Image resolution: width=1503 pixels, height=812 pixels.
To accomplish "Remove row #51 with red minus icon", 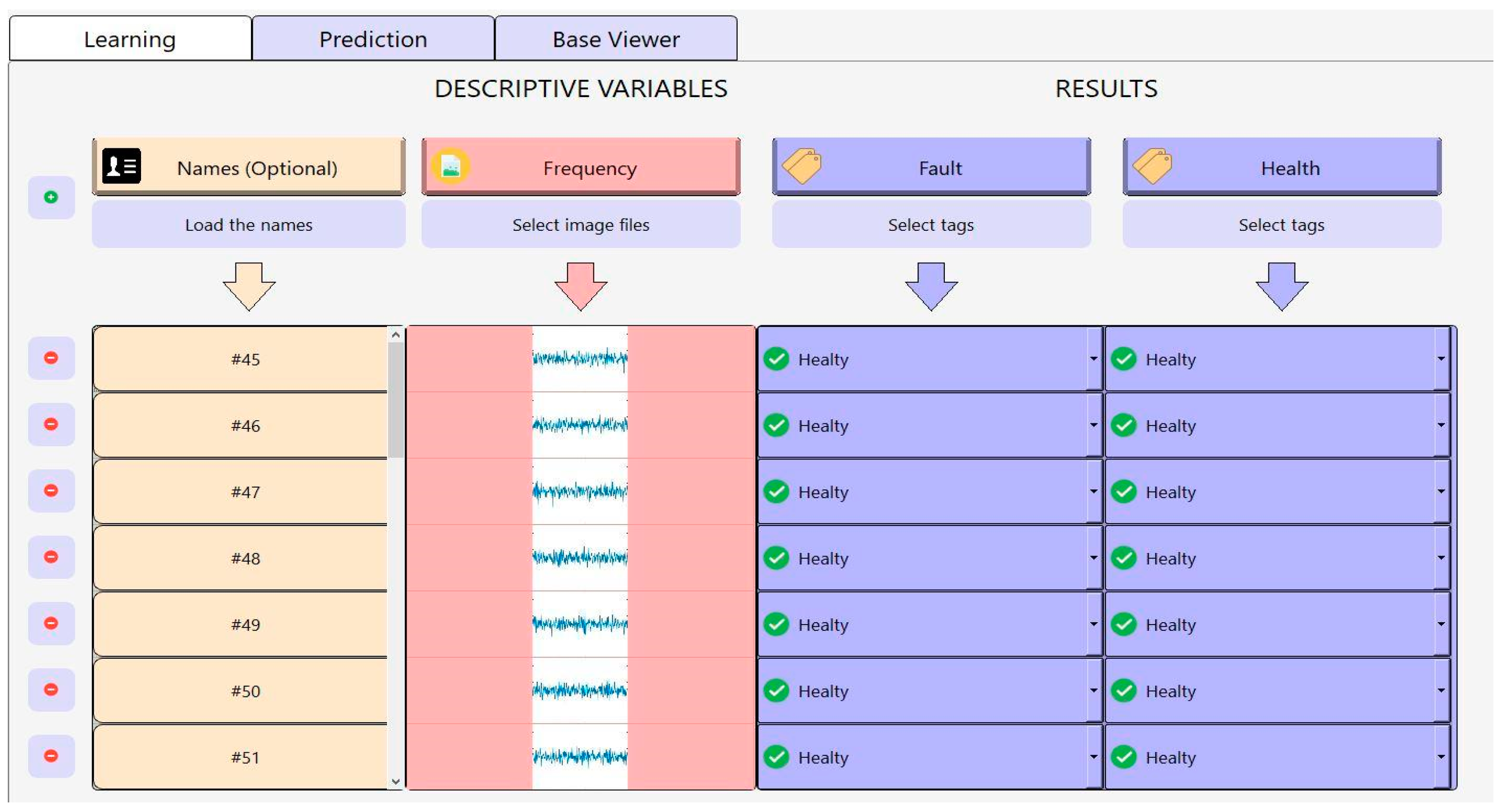I will click(x=51, y=756).
